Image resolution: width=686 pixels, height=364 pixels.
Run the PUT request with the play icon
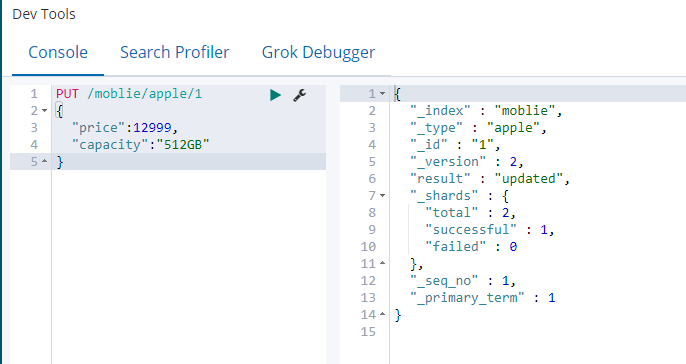click(x=275, y=95)
